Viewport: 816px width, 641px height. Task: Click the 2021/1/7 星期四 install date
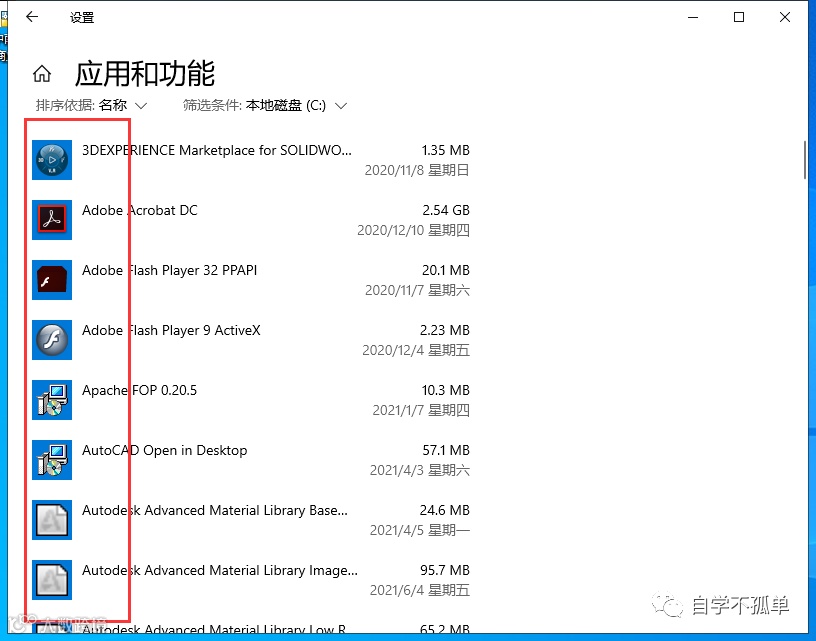[x=421, y=411]
